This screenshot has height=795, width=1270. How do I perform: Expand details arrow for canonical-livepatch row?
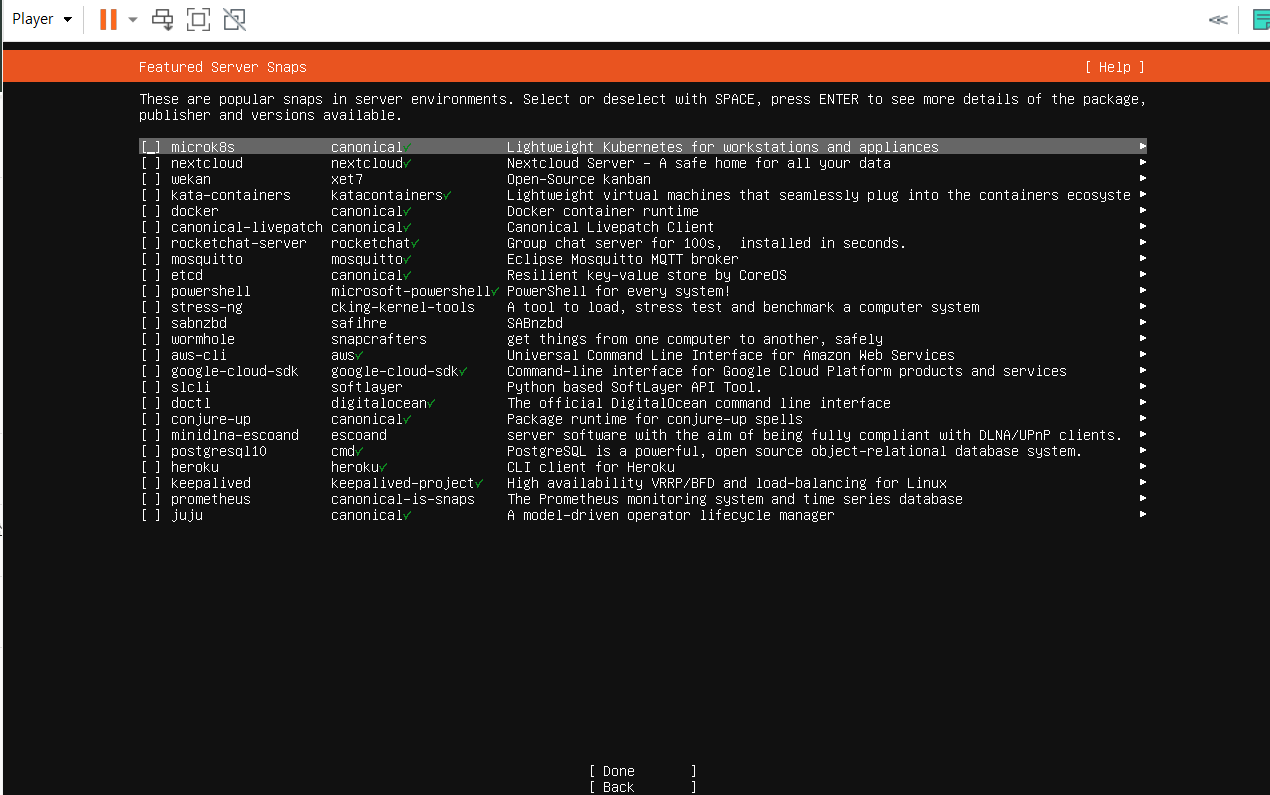point(1142,227)
